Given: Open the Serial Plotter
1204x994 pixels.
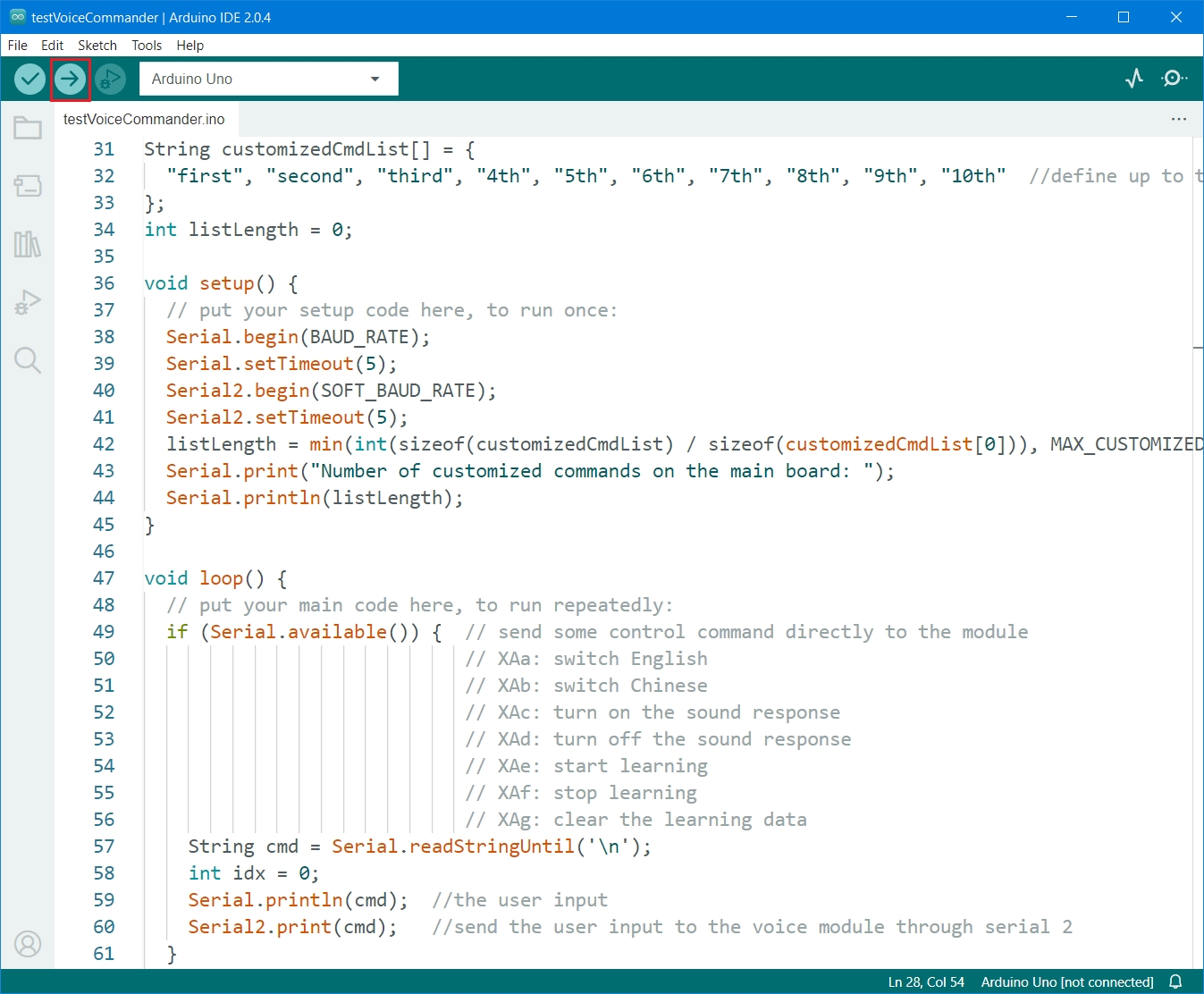Looking at the screenshot, I should click(1134, 79).
